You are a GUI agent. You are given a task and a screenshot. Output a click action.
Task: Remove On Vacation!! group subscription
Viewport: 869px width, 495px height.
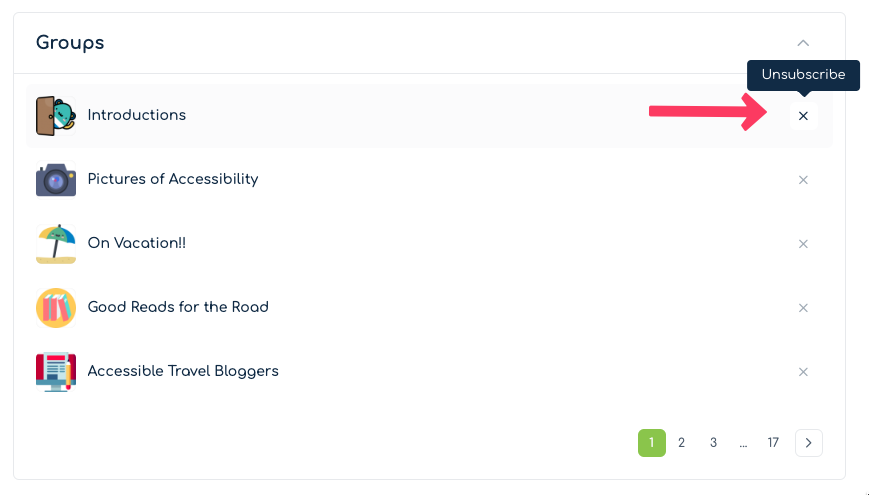803,244
